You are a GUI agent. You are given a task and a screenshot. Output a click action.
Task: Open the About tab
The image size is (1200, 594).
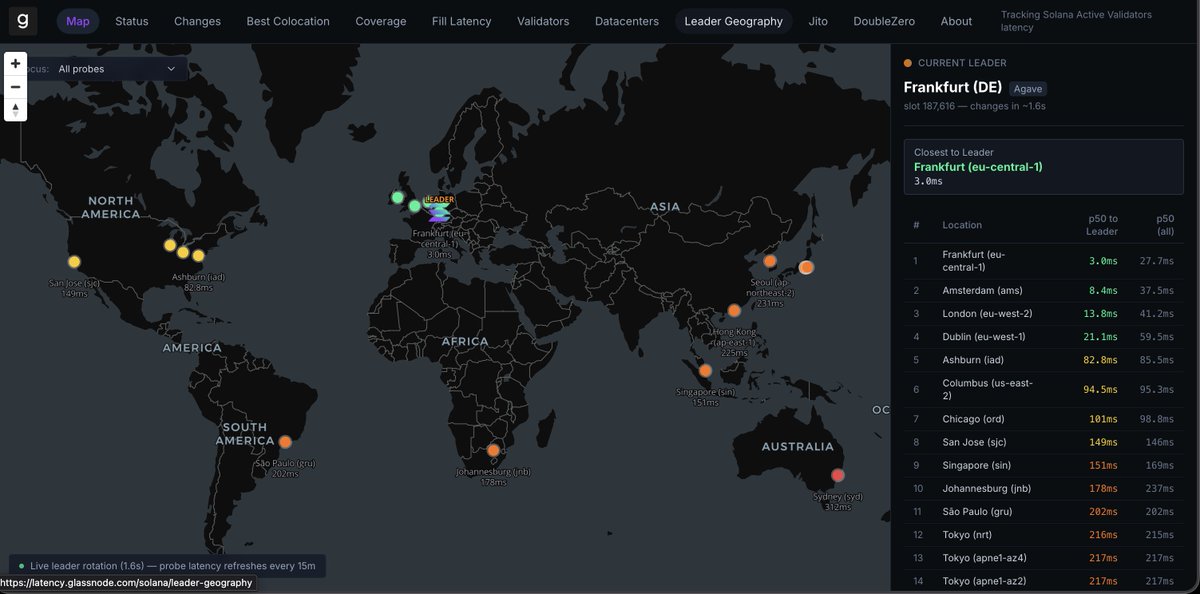click(956, 21)
